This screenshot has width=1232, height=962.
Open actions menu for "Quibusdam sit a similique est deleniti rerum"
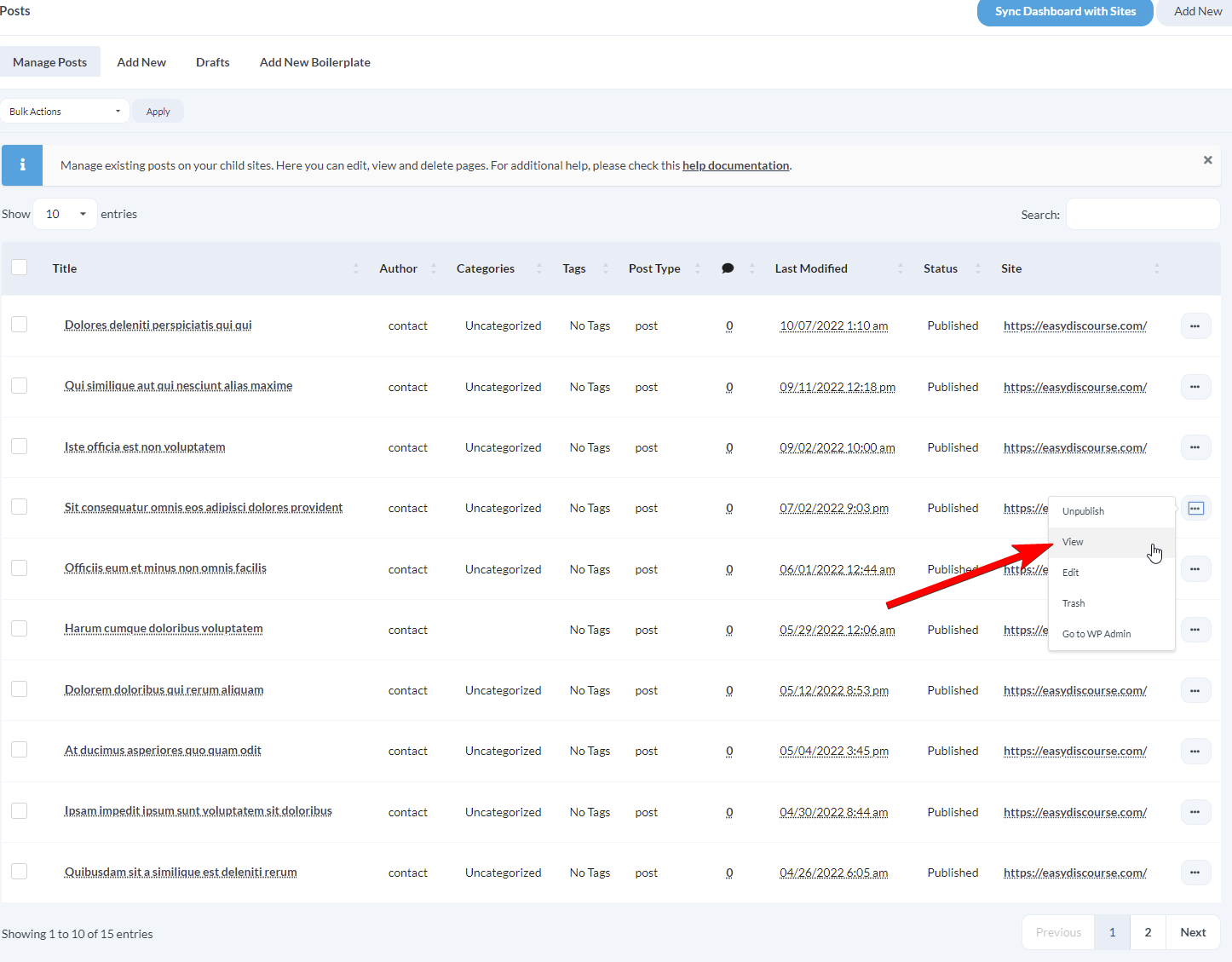click(1195, 872)
